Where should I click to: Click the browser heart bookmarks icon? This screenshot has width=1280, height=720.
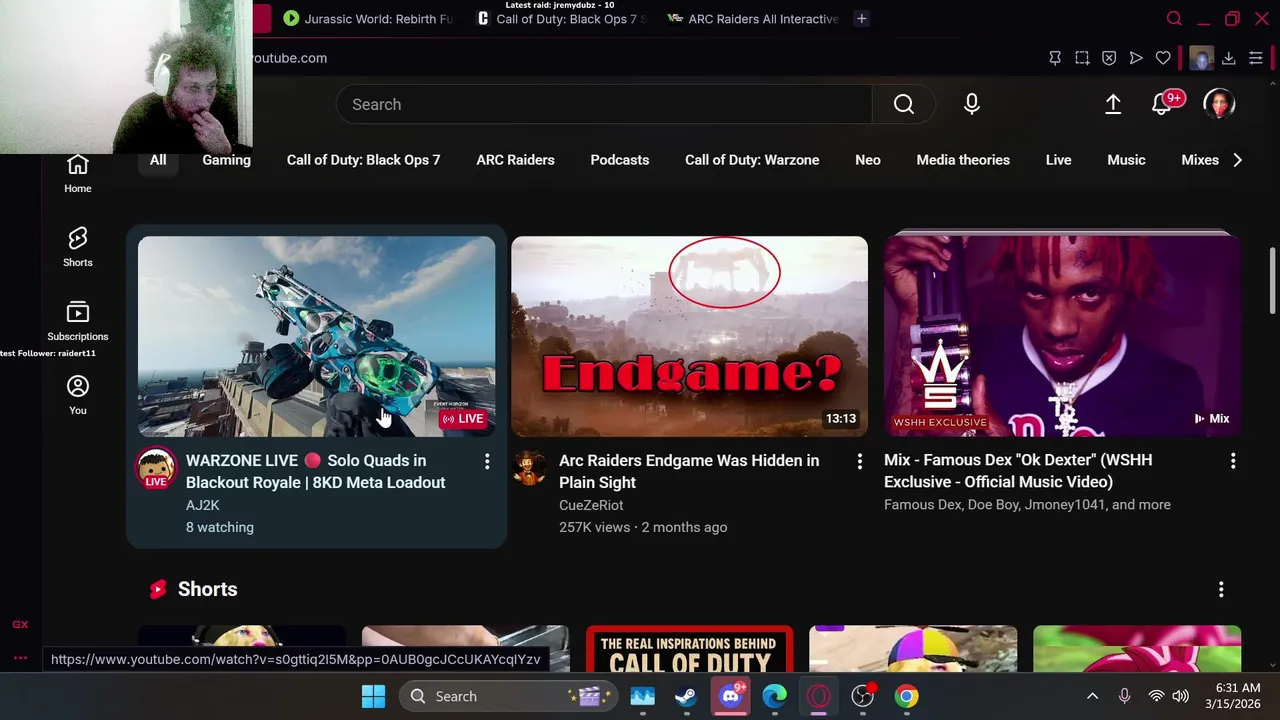pyautogui.click(x=1163, y=58)
